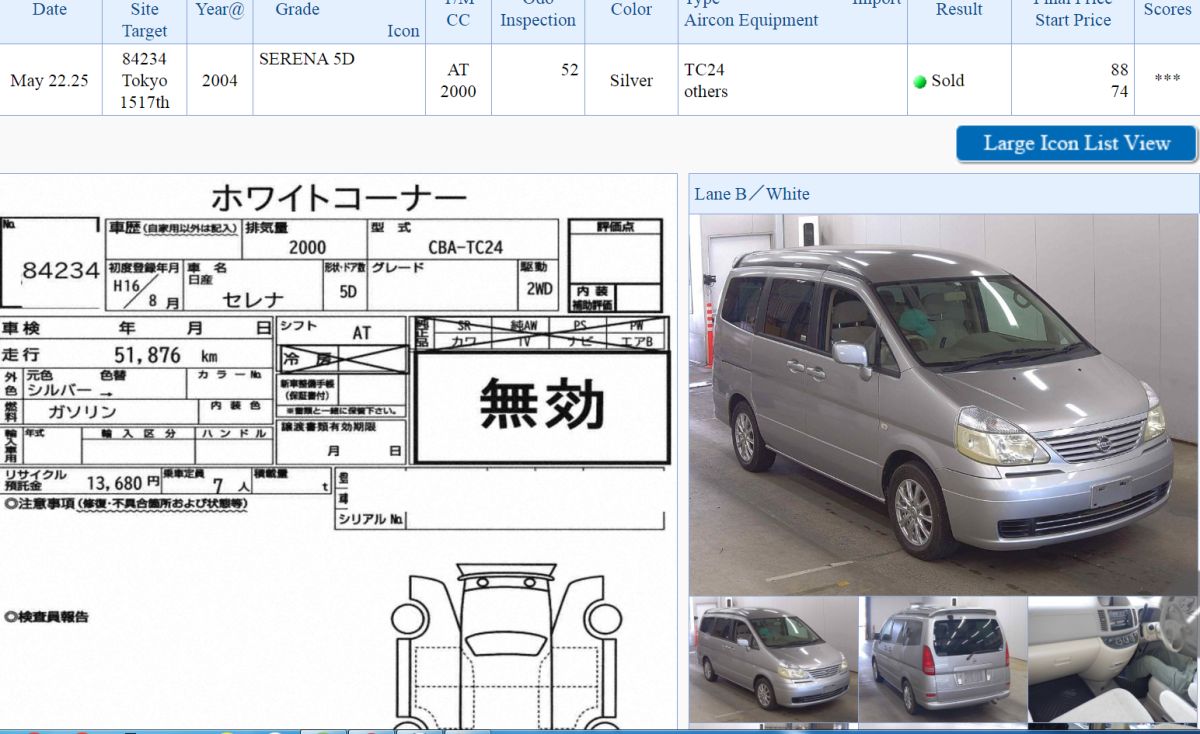Click the green Sold status dot
Image resolution: width=1200 pixels, height=734 pixels.
click(920, 82)
